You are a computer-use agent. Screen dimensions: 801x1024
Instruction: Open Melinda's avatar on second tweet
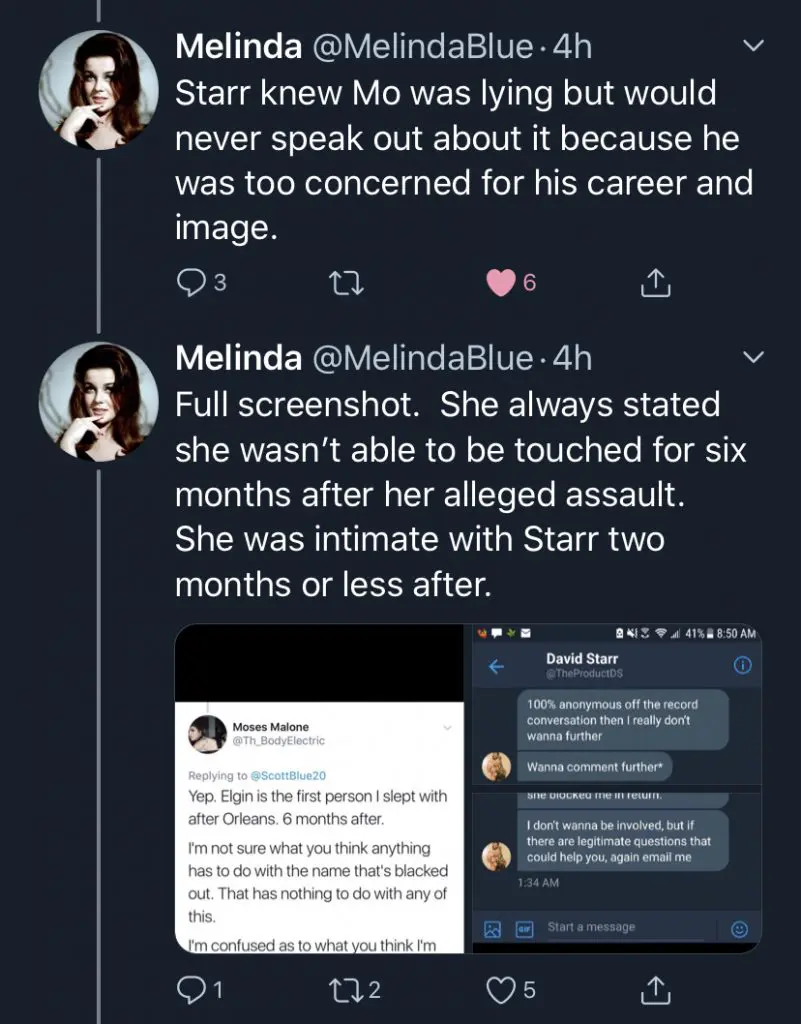pyautogui.click(x=98, y=401)
